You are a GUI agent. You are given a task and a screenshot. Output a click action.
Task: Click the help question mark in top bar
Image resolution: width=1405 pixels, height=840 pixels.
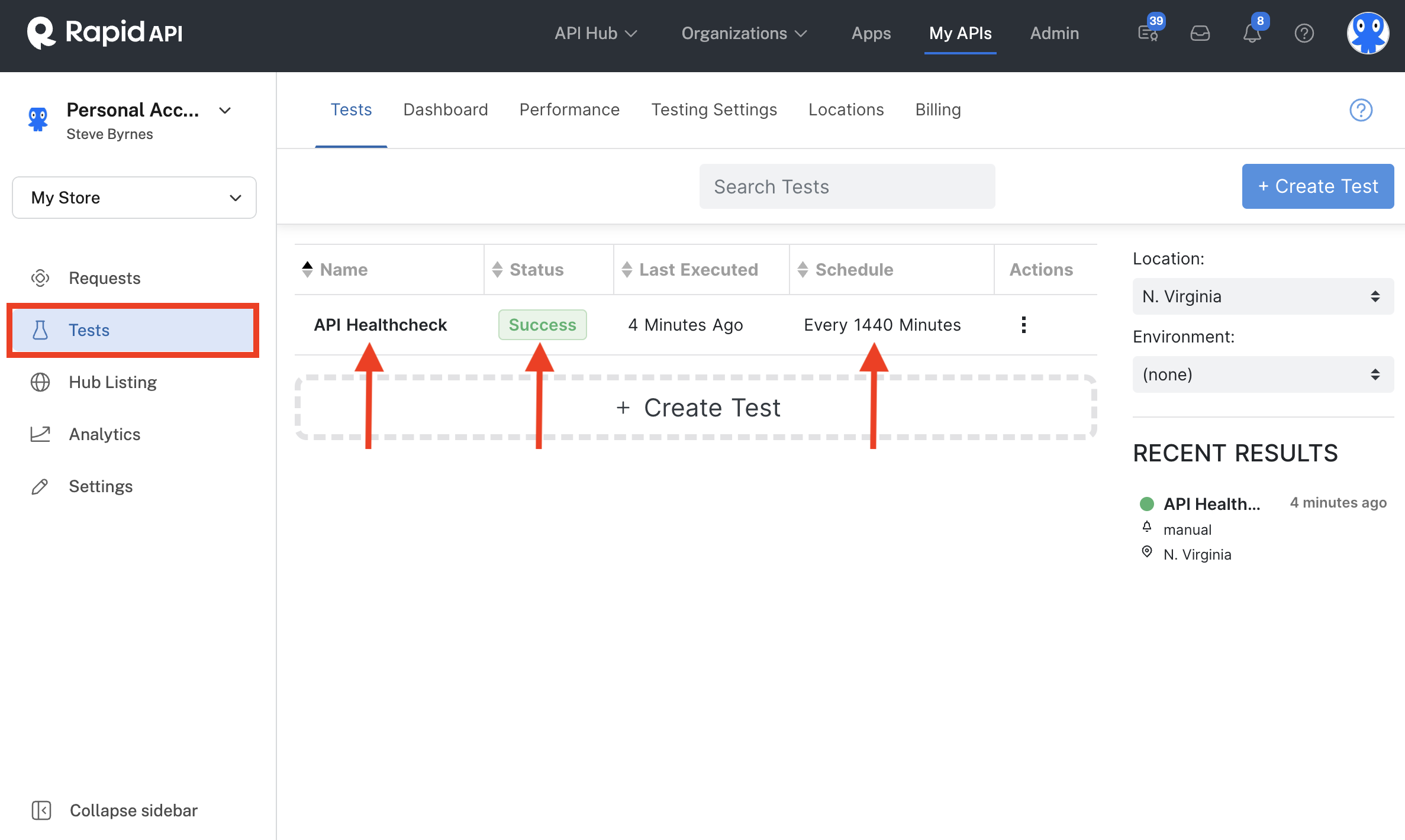(1304, 33)
